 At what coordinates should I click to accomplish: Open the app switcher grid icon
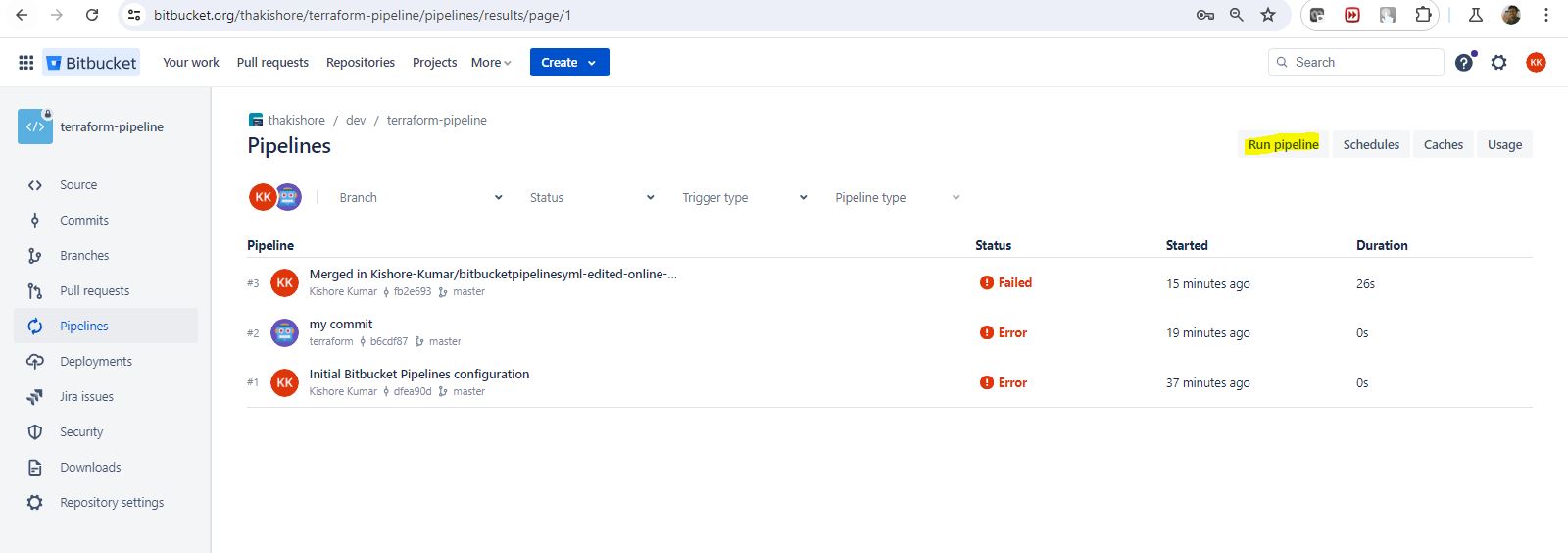26,63
